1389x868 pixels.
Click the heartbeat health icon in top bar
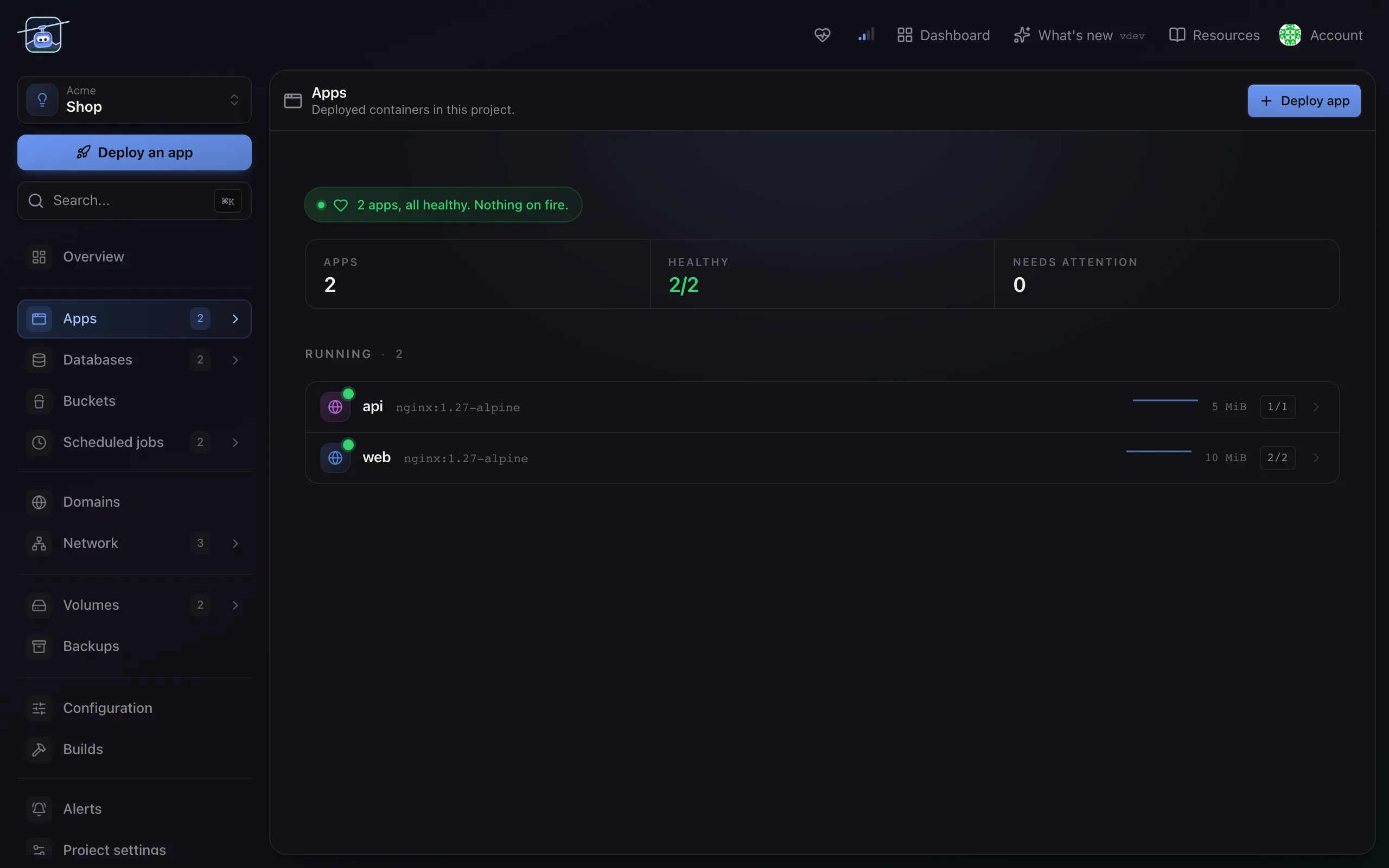click(822, 35)
